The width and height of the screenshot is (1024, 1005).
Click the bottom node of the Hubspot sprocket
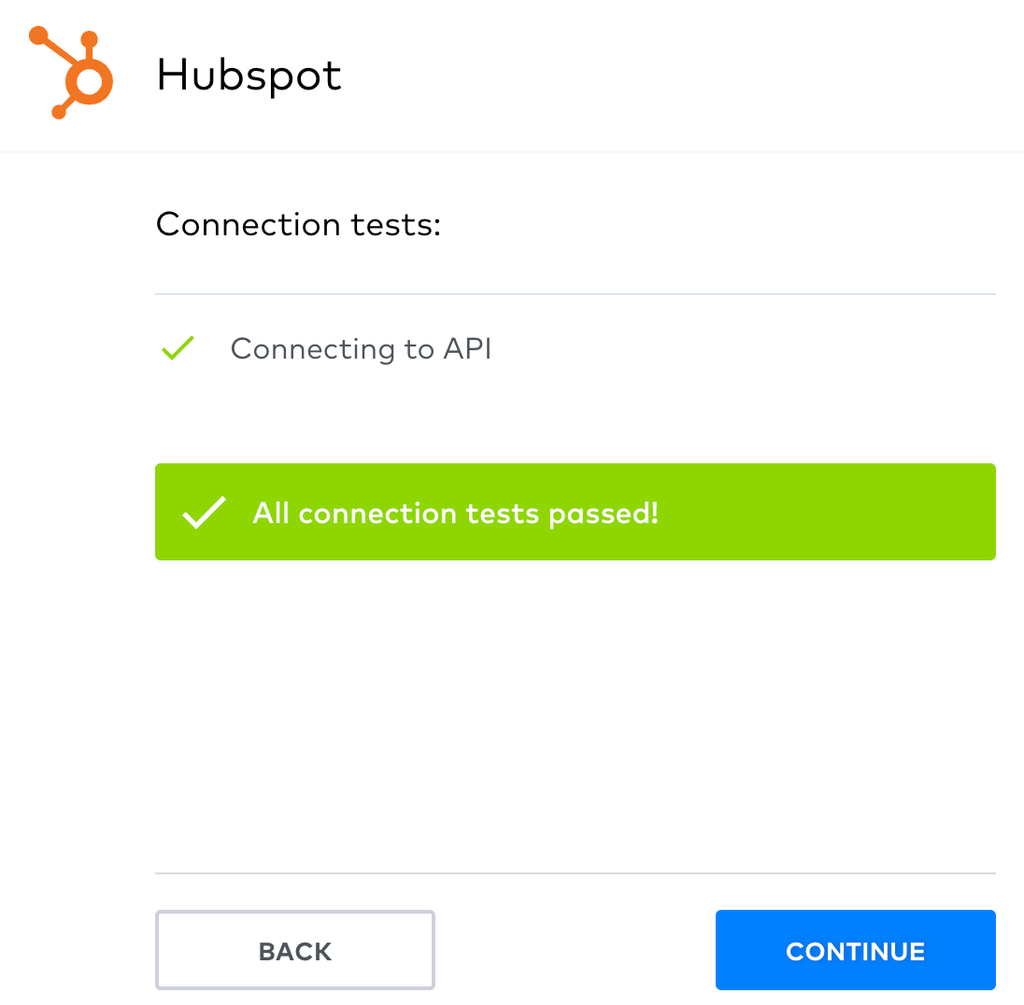click(59, 112)
